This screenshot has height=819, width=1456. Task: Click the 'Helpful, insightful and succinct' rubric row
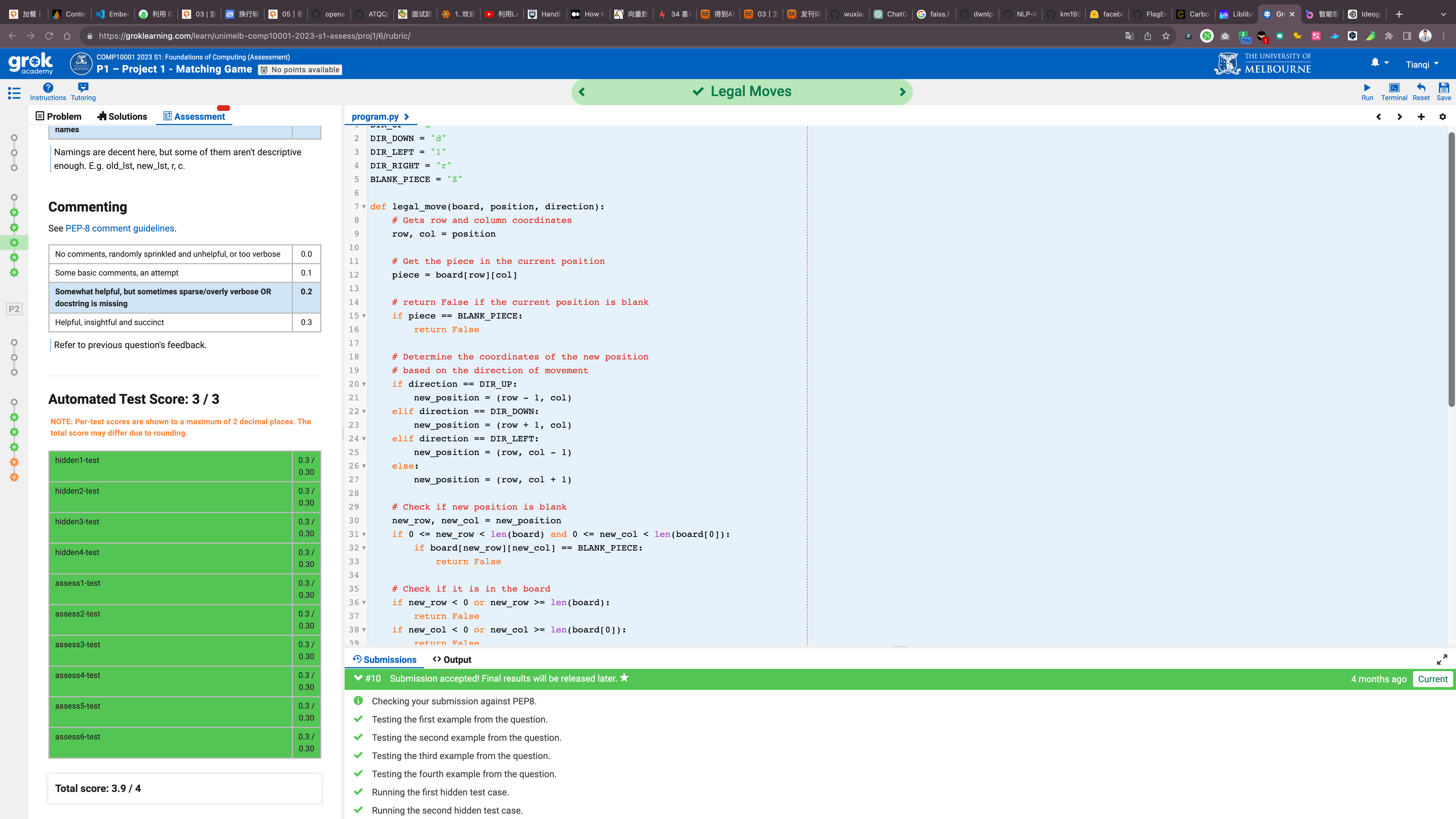pos(185,322)
